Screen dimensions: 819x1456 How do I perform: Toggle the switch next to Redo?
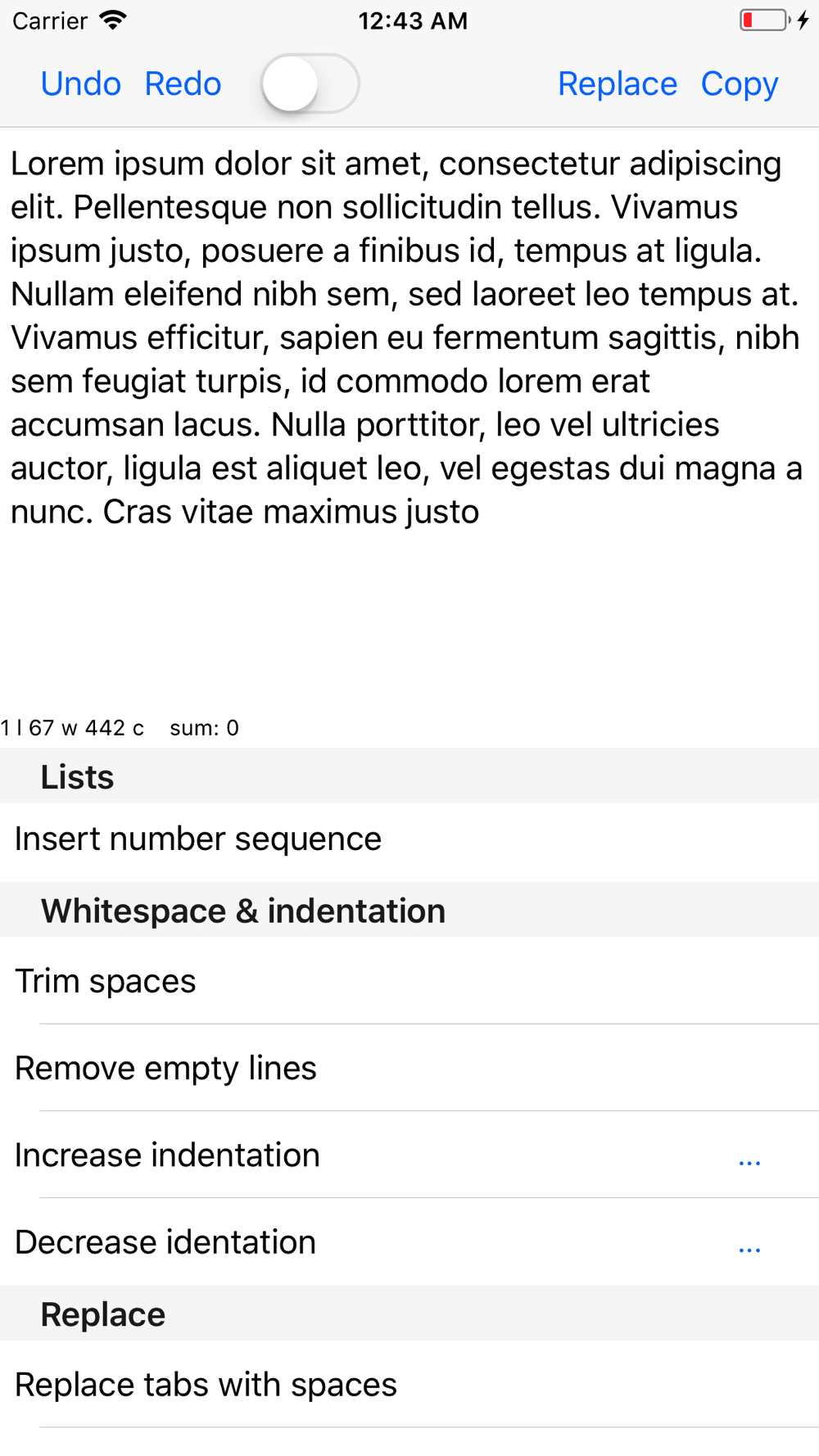click(x=310, y=84)
